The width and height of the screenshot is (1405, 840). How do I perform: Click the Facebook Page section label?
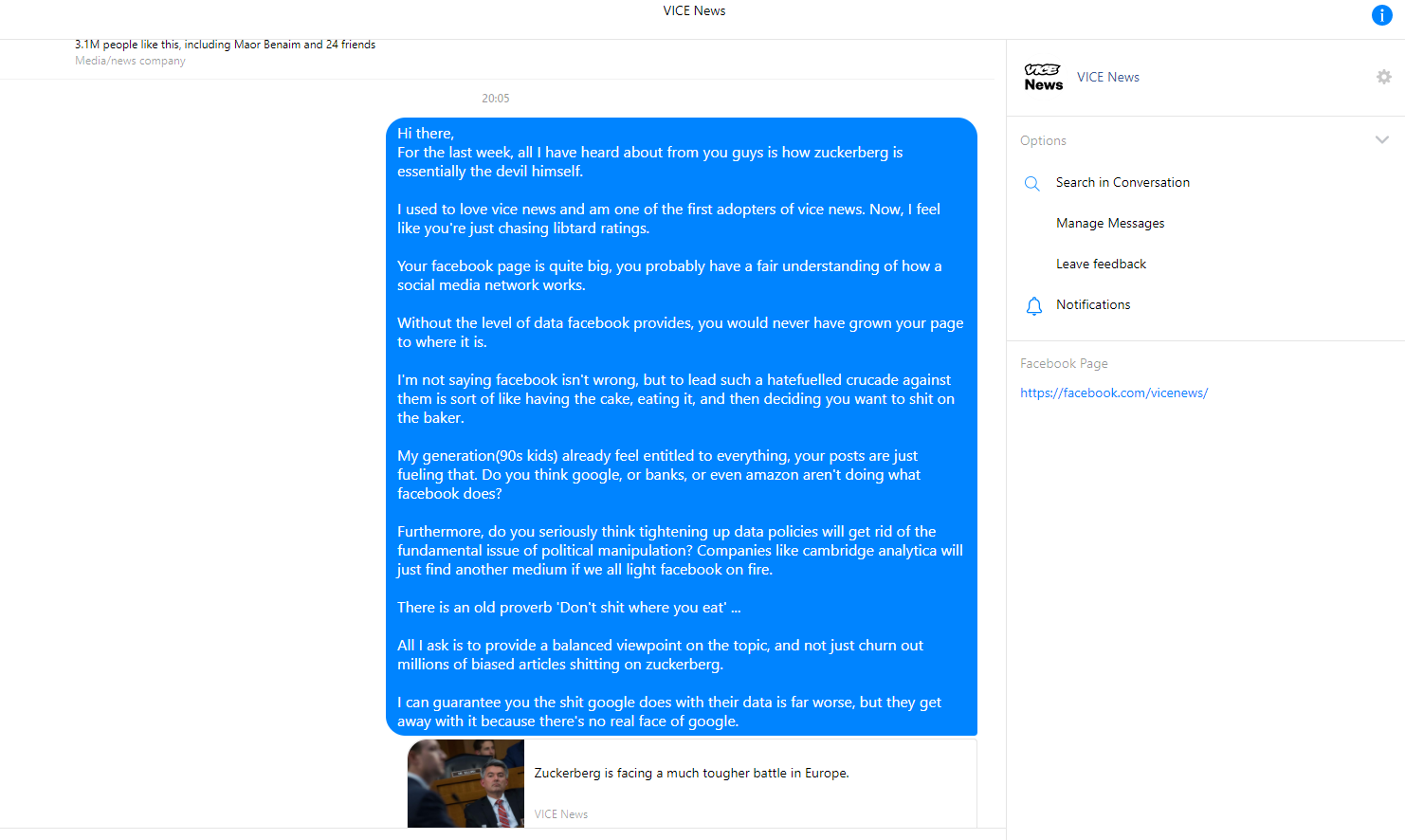pyautogui.click(x=1064, y=363)
